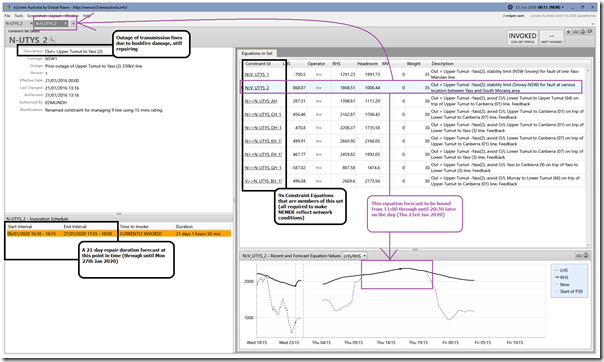Click the rightmost icon in chart panel header
The width and height of the screenshot is (604, 362).
(586, 255)
